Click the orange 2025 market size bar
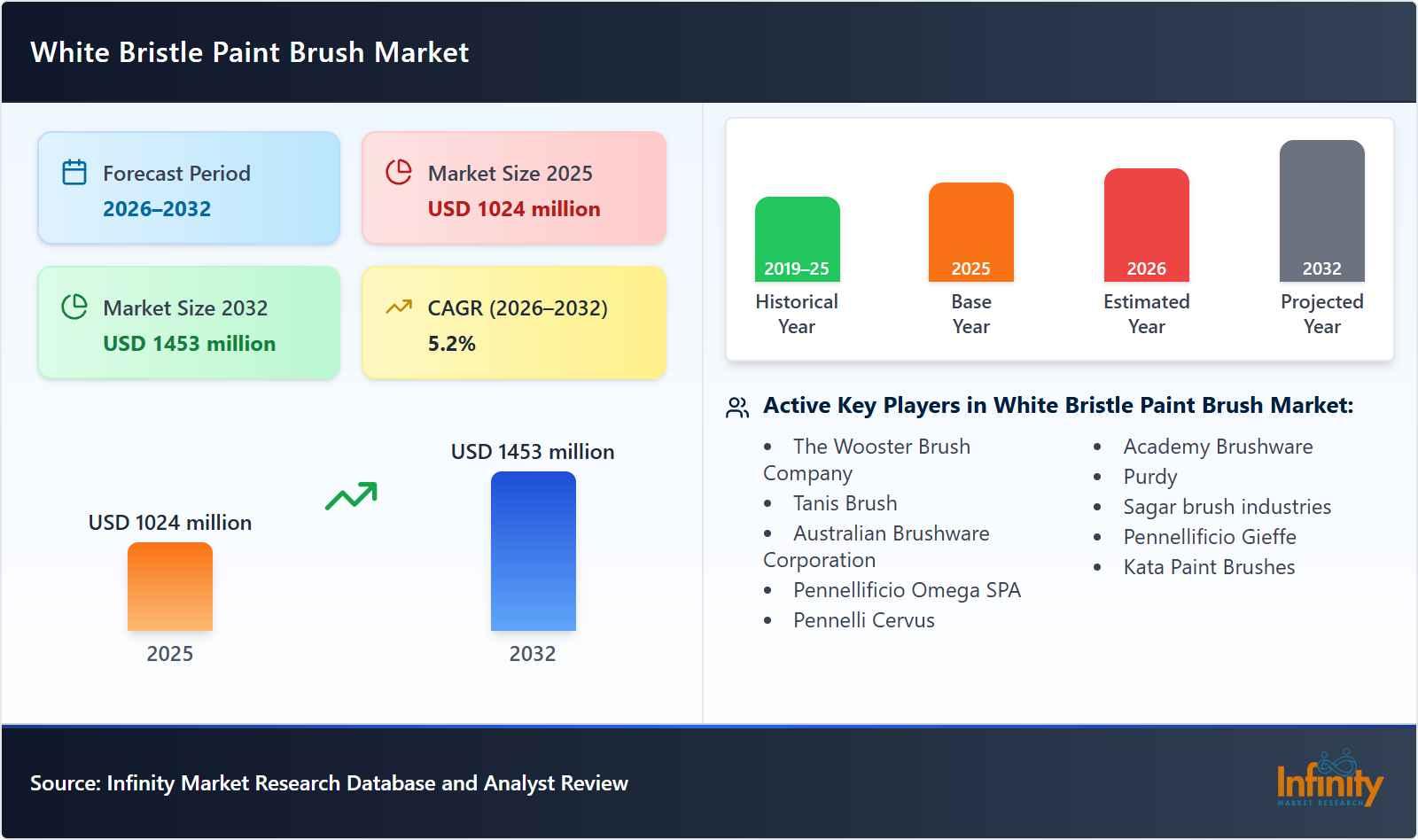Screen dimensions: 1418x840 (x=170, y=585)
